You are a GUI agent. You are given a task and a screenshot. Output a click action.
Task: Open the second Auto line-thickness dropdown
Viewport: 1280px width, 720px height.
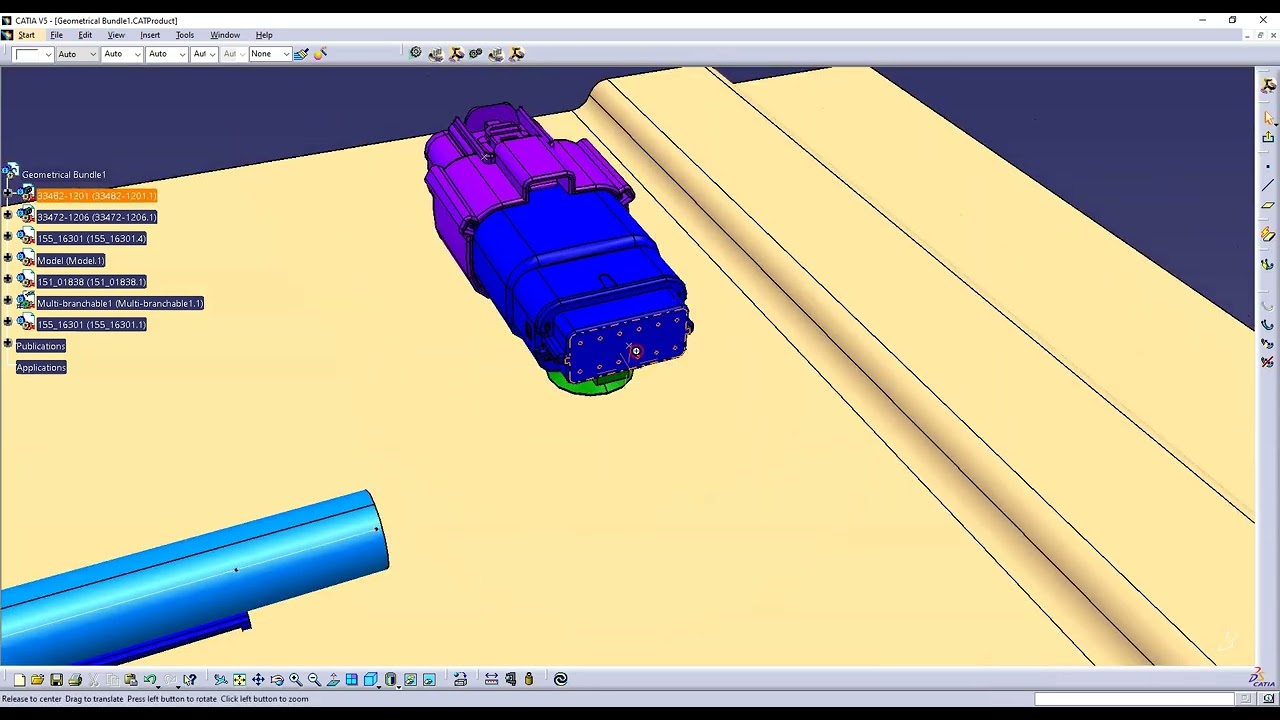122,54
